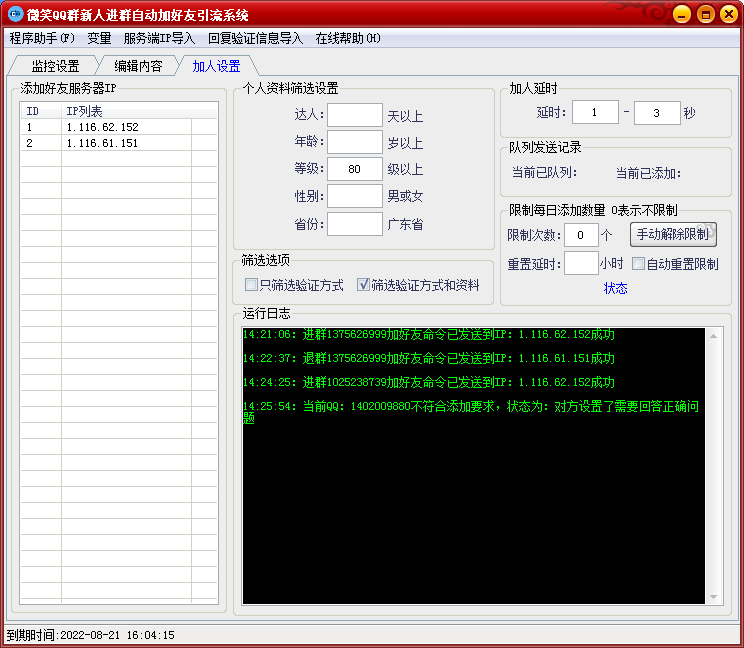The image size is (744, 648).
Task: Click the 限制次数 field showing 0
Action: 581,235
